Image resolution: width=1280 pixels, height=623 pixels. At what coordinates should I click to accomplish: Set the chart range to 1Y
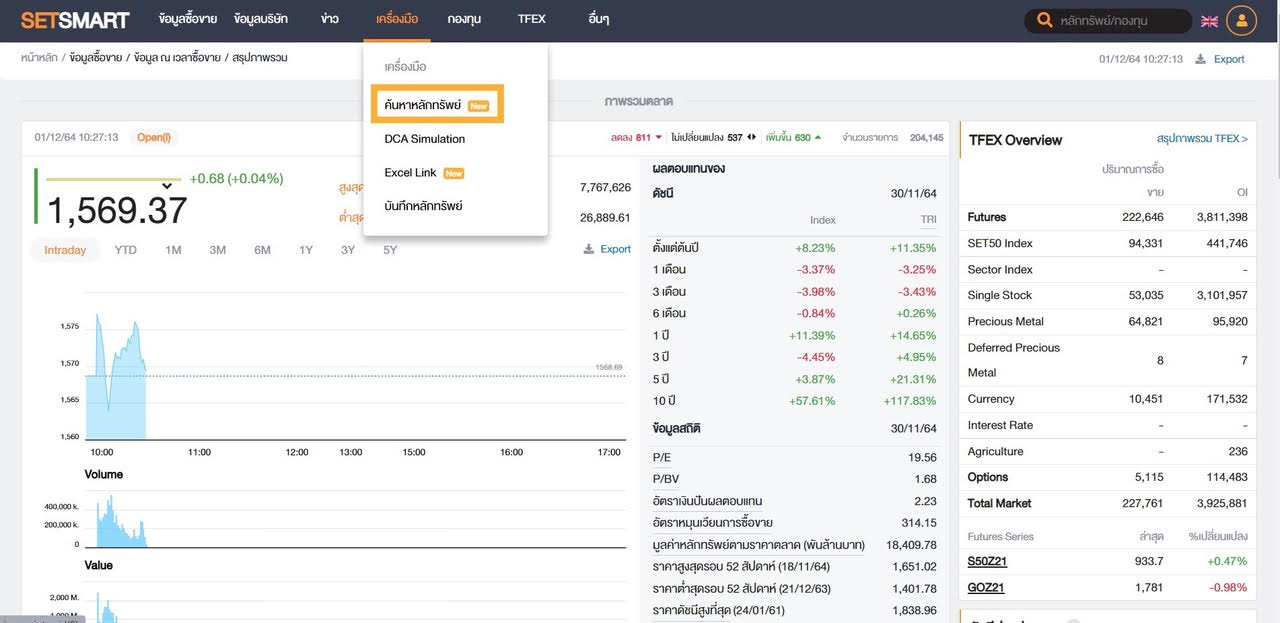(x=306, y=250)
